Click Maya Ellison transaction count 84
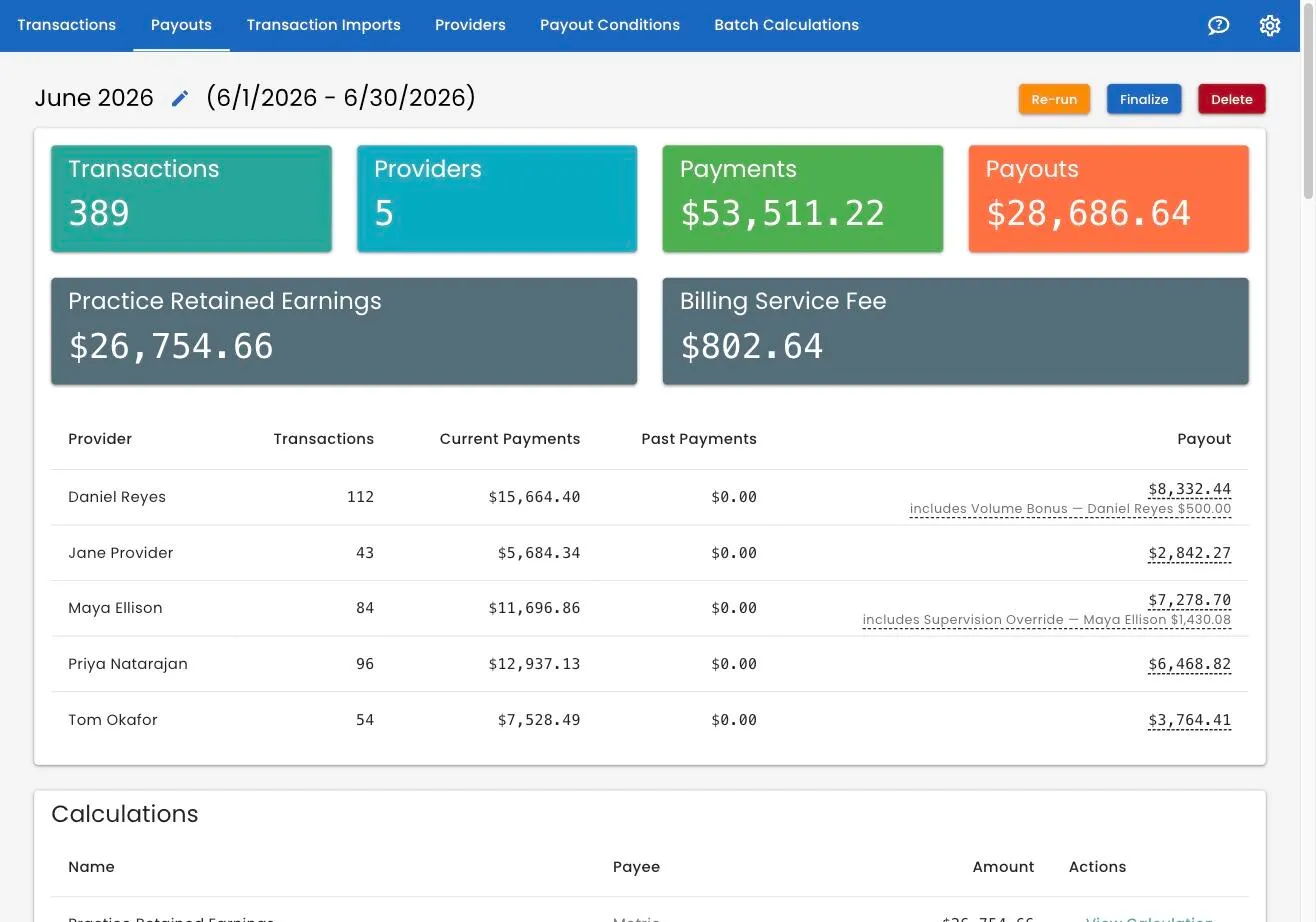The height and width of the screenshot is (922, 1316). pyautogui.click(x=365, y=608)
